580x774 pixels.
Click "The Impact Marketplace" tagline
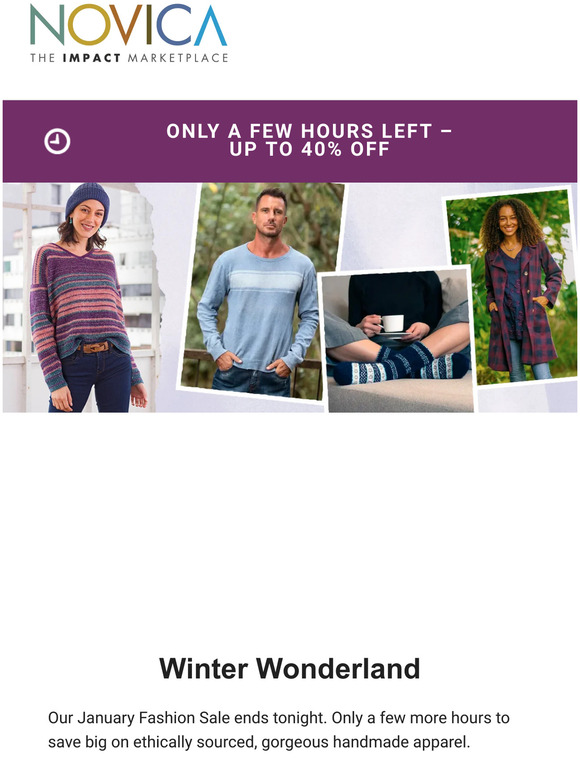point(129,58)
